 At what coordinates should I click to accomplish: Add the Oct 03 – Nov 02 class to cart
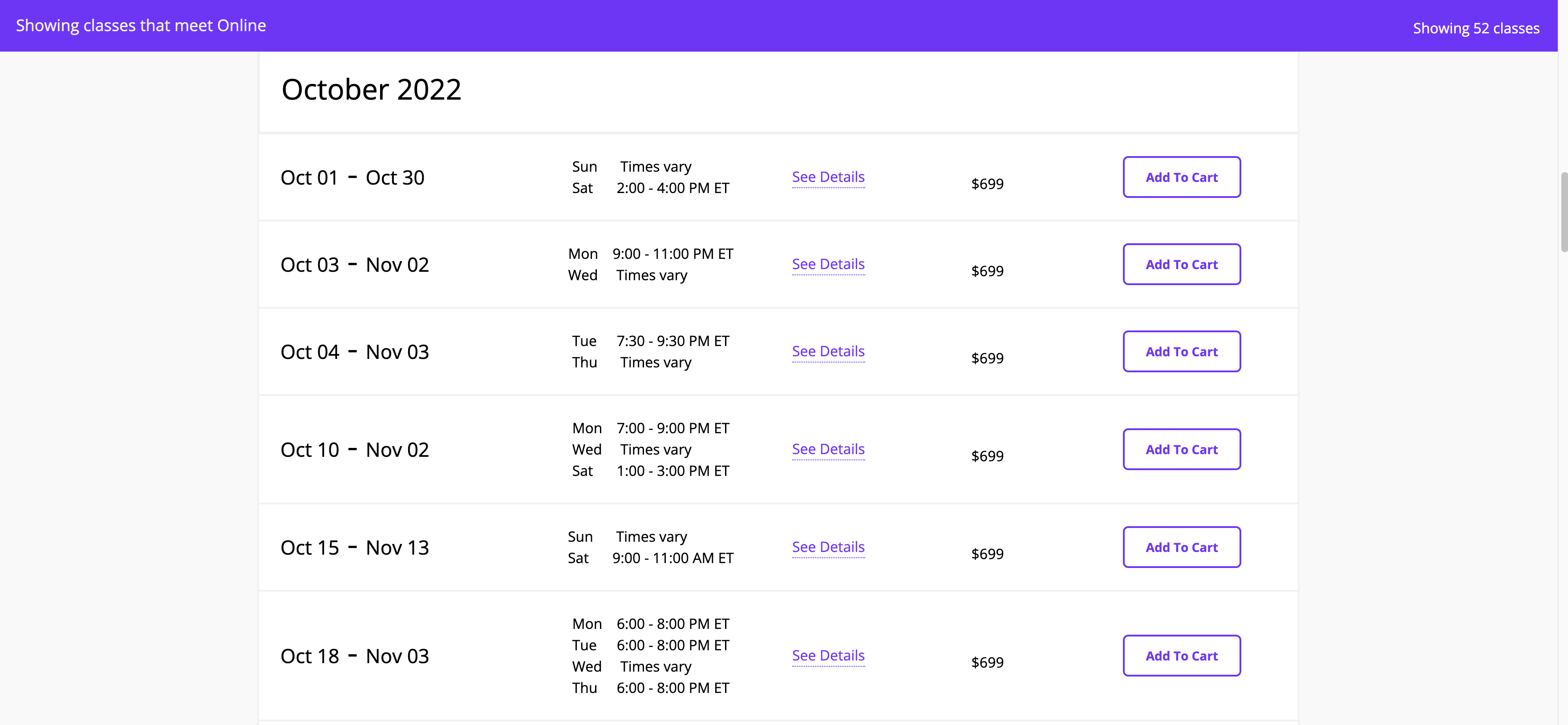(1181, 264)
